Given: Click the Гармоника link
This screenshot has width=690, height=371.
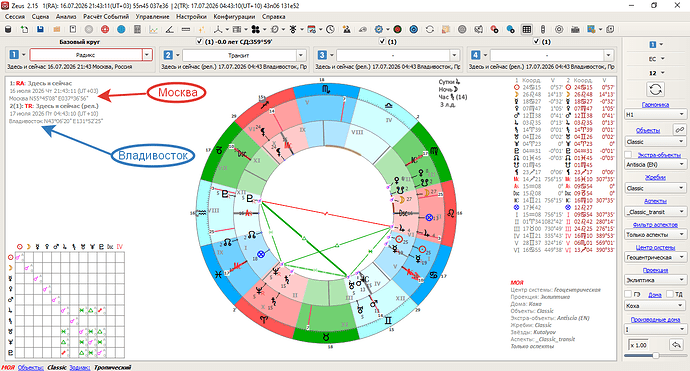Looking at the screenshot, I should (x=655, y=105).
